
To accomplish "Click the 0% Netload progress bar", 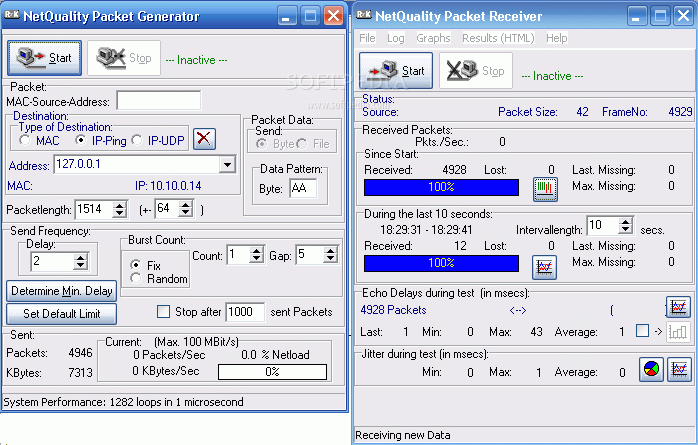I will 272,372.
